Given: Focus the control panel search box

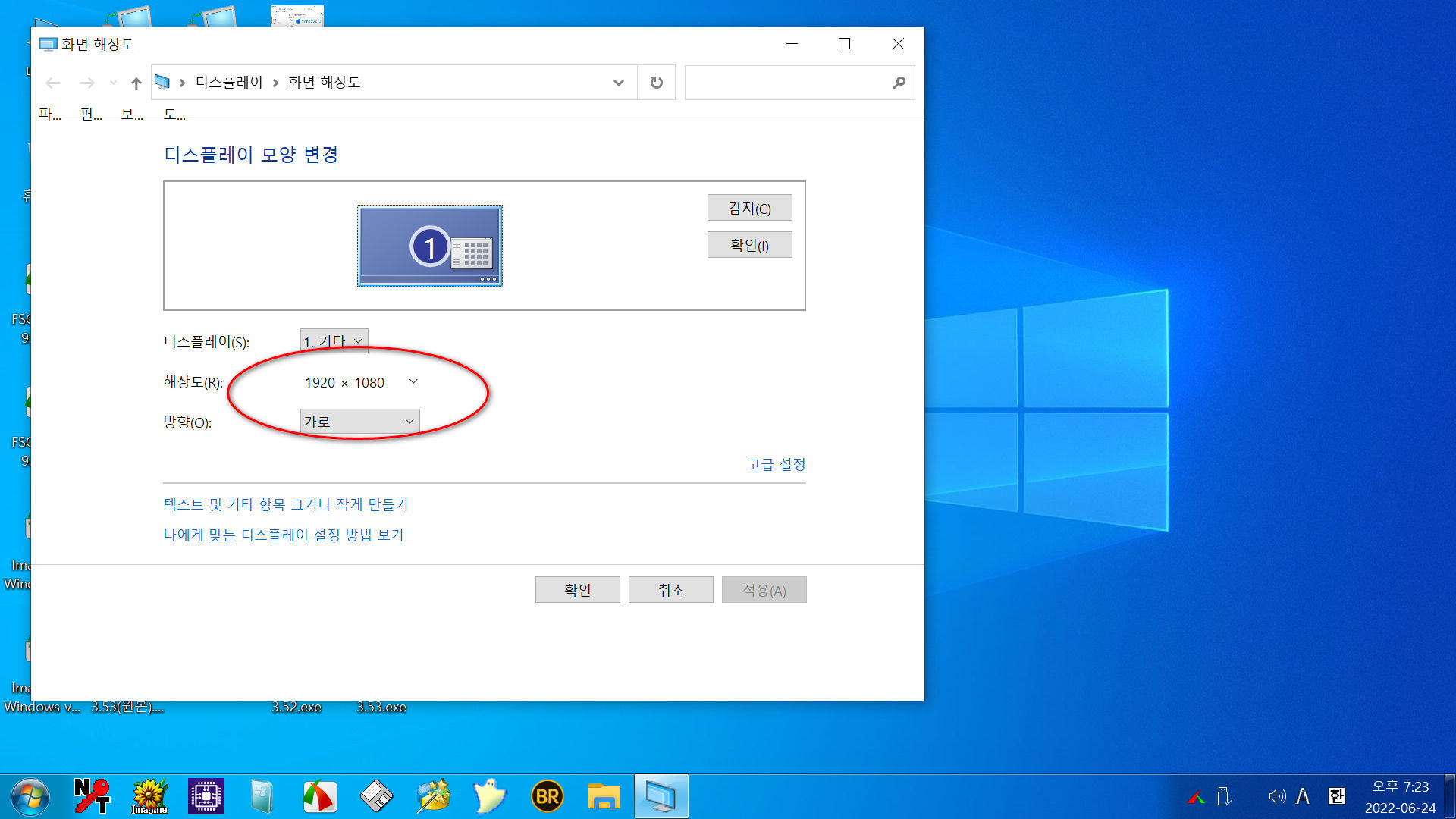Looking at the screenshot, I should (789, 83).
